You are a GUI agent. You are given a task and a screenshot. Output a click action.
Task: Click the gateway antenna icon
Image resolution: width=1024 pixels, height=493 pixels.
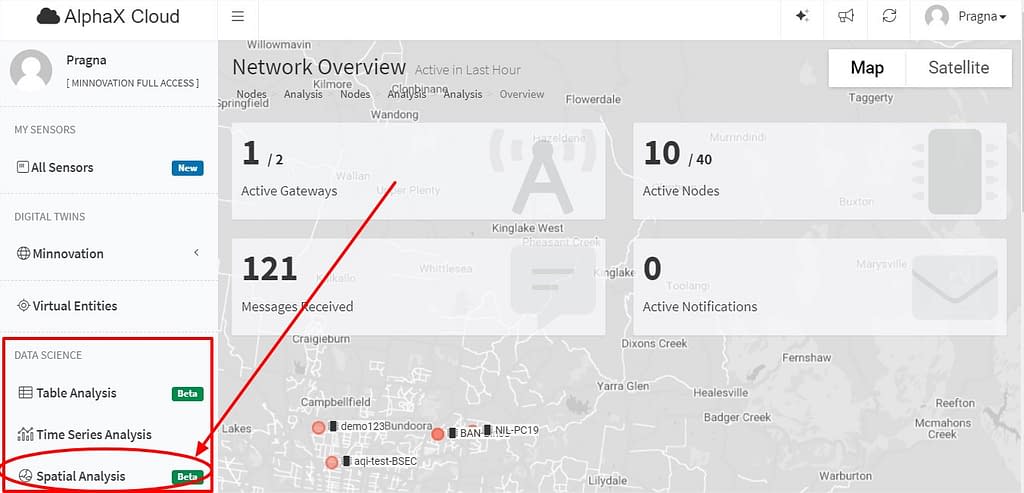(x=542, y=172)
